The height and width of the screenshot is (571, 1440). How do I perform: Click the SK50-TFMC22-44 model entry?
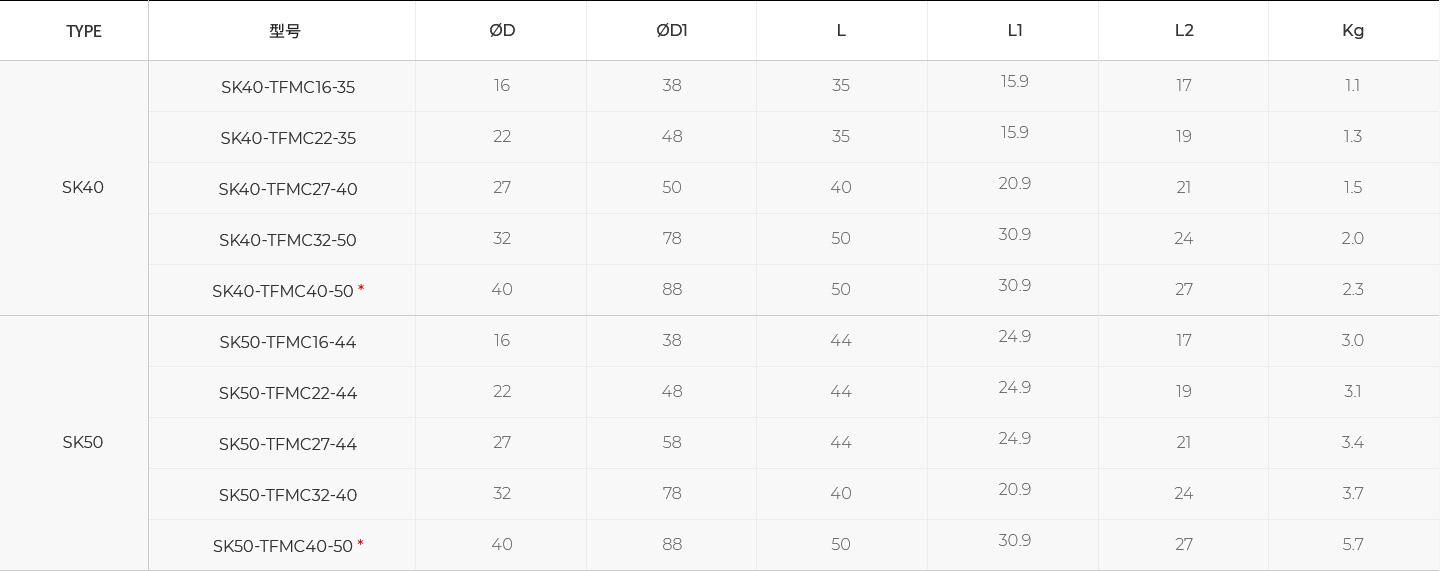(288, 393)
